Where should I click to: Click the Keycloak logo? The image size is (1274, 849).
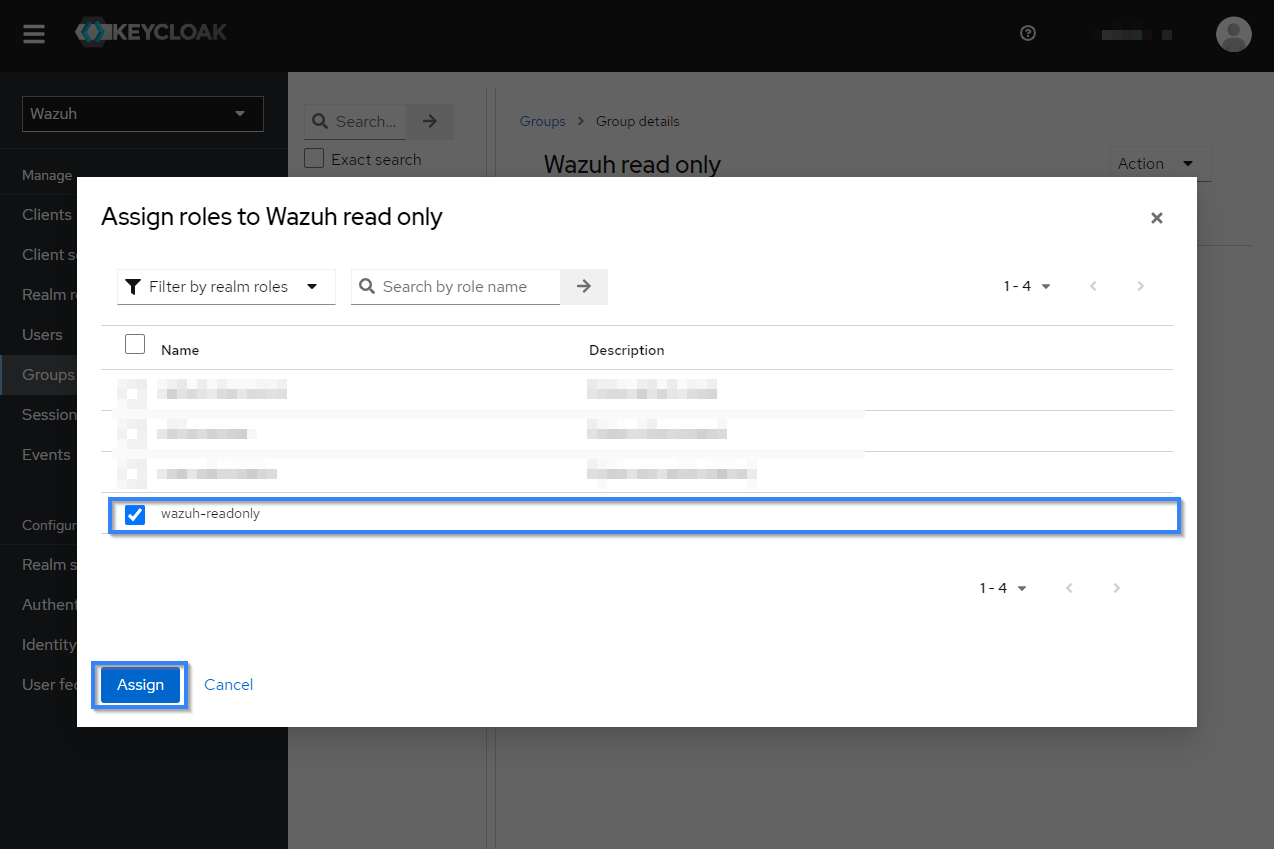coord(151,32)
